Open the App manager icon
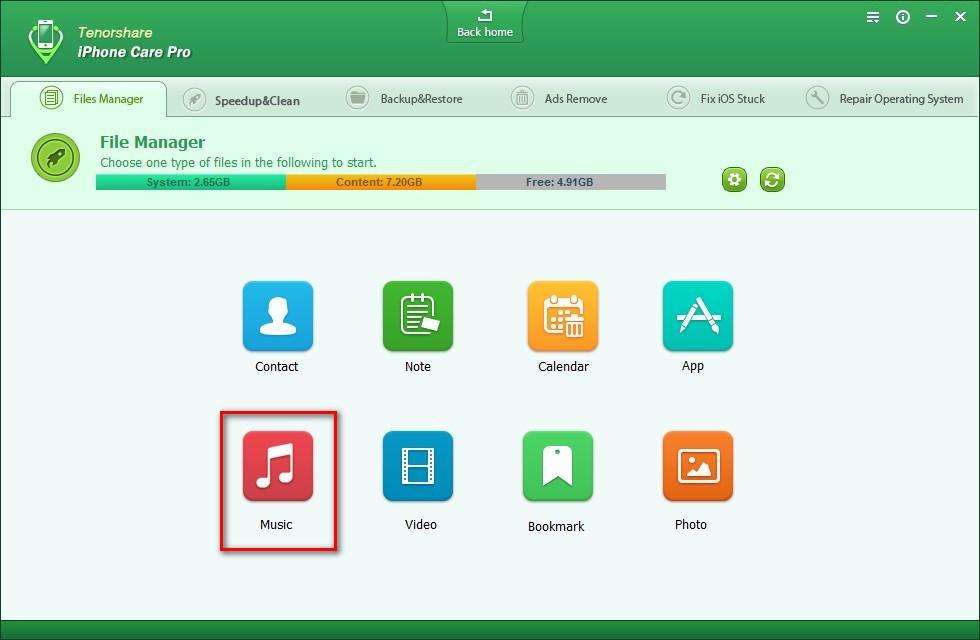The image size is (980, 640). pyautogui.click(x=698, y=316)
